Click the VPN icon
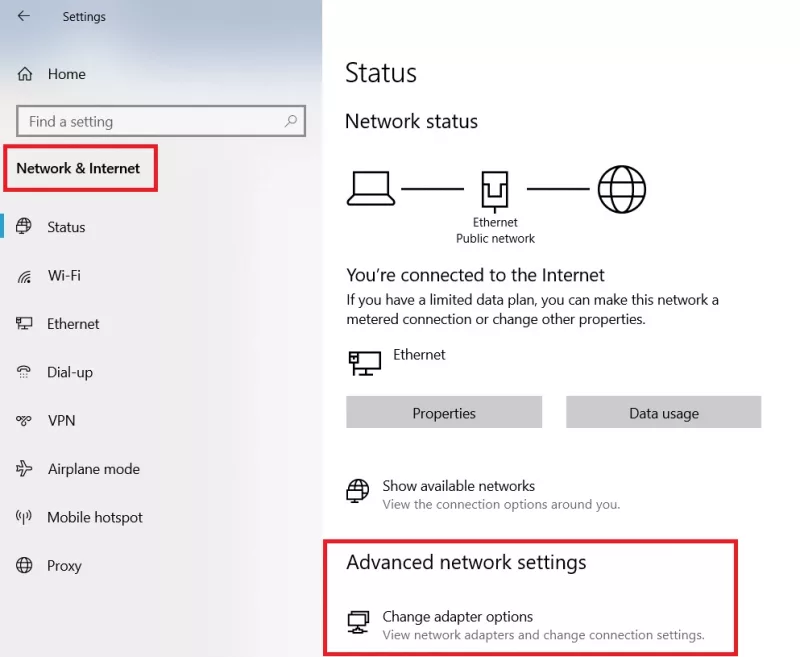This screenshot has height=657, width=800. (x=25, y=421)
